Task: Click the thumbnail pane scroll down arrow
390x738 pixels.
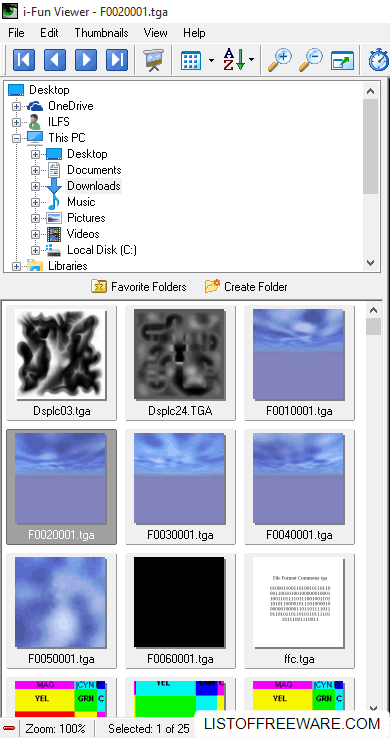Action: pyautogui.click(x=374, y=708)
